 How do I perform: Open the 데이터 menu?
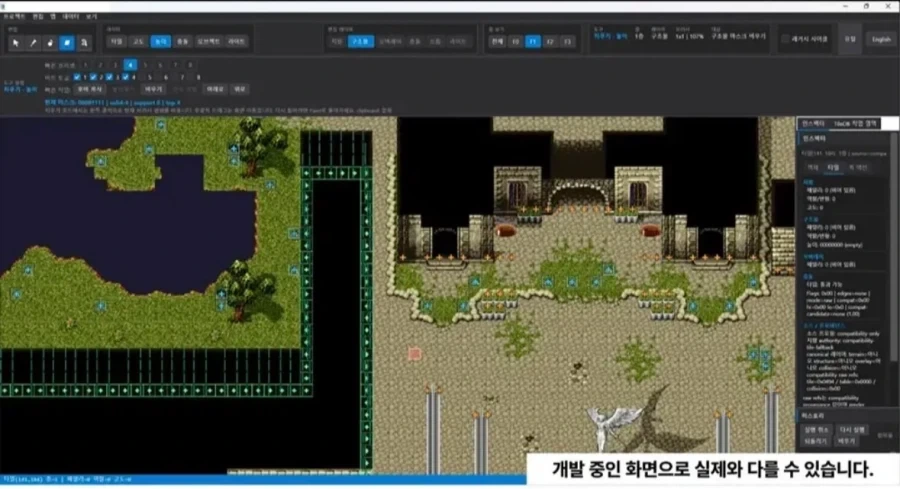click(x=71, y=17)
